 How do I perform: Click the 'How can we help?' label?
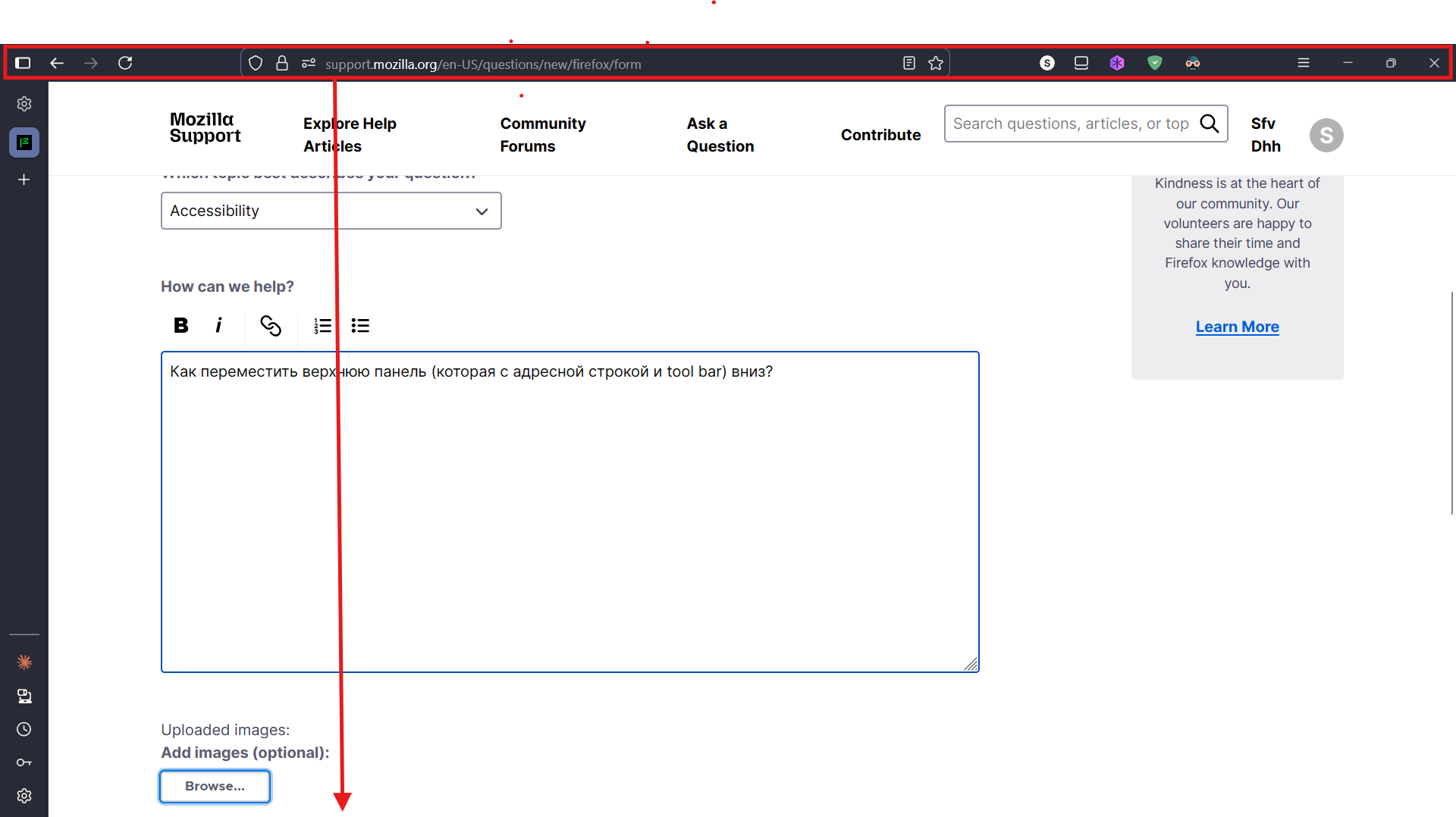pos(227,286)
